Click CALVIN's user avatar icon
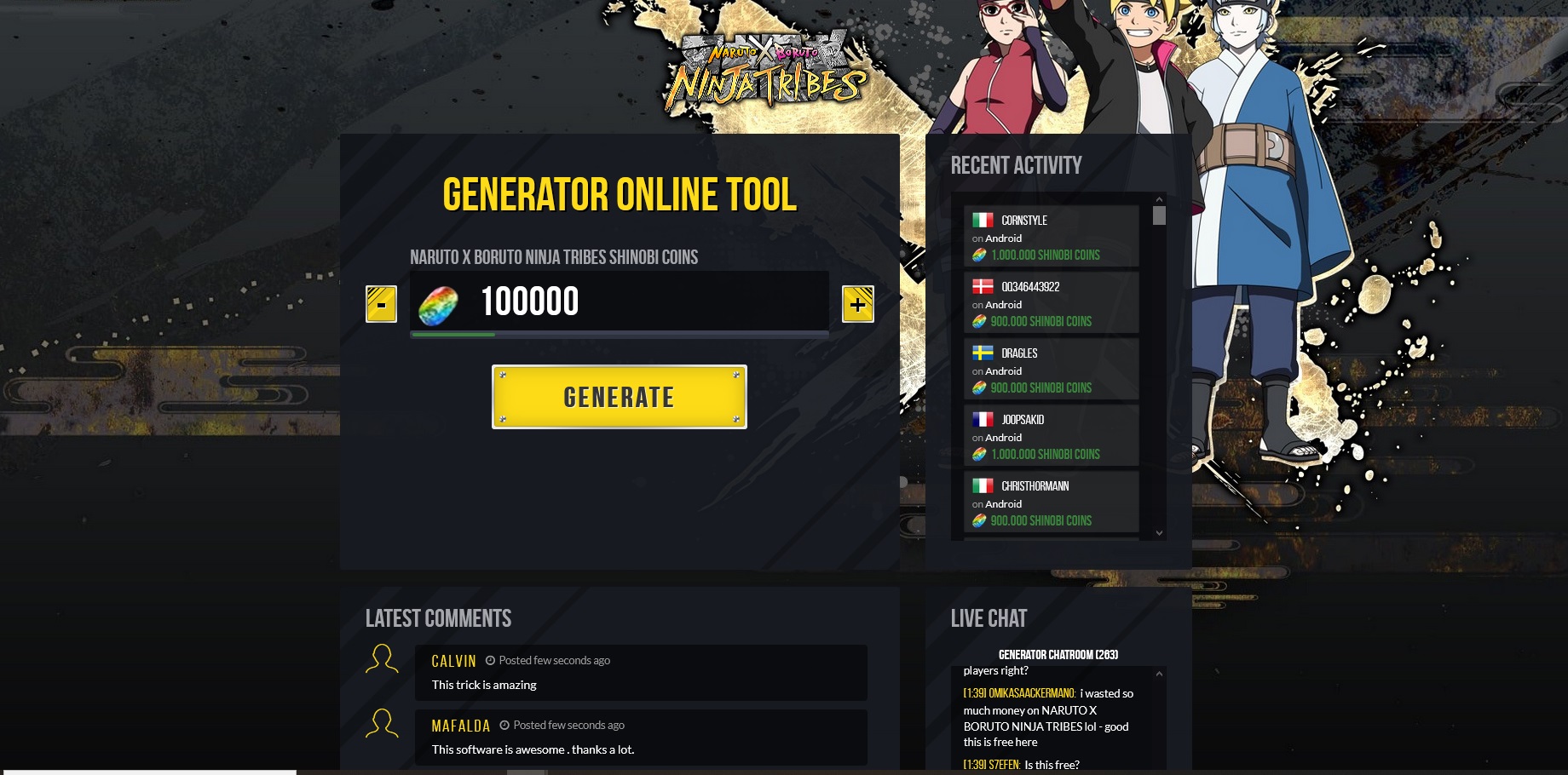This screenshot has width=1568, height=775. pos(382,659)
